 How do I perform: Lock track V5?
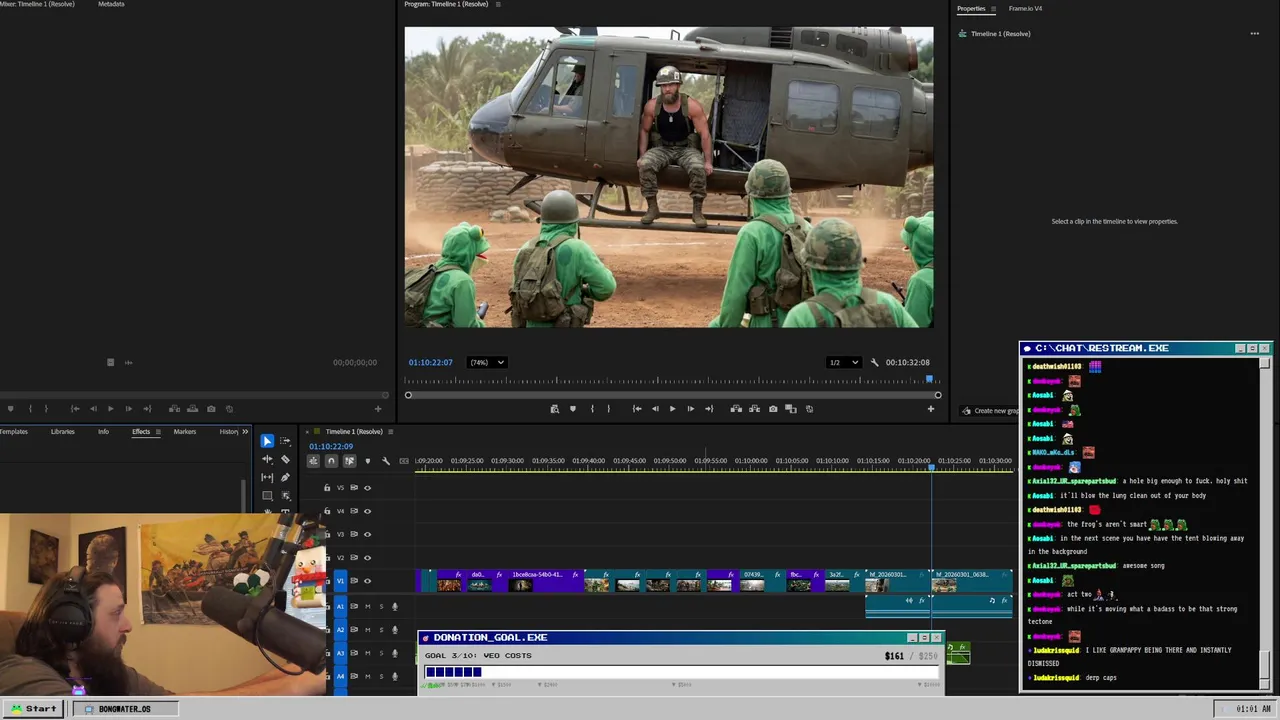click(x=327, y=488)
